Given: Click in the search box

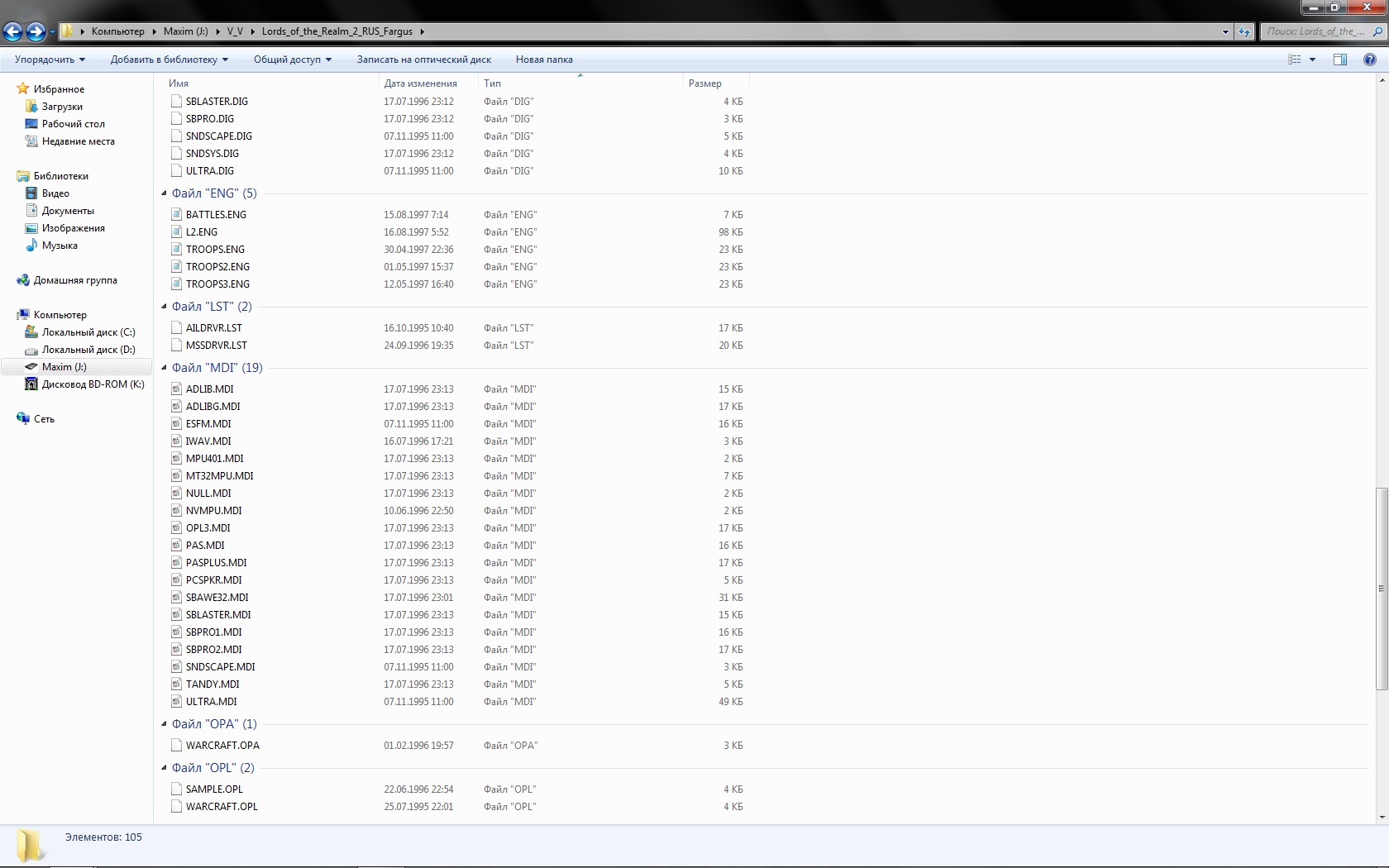Looking at the screenshot, I should point(1315,31).
